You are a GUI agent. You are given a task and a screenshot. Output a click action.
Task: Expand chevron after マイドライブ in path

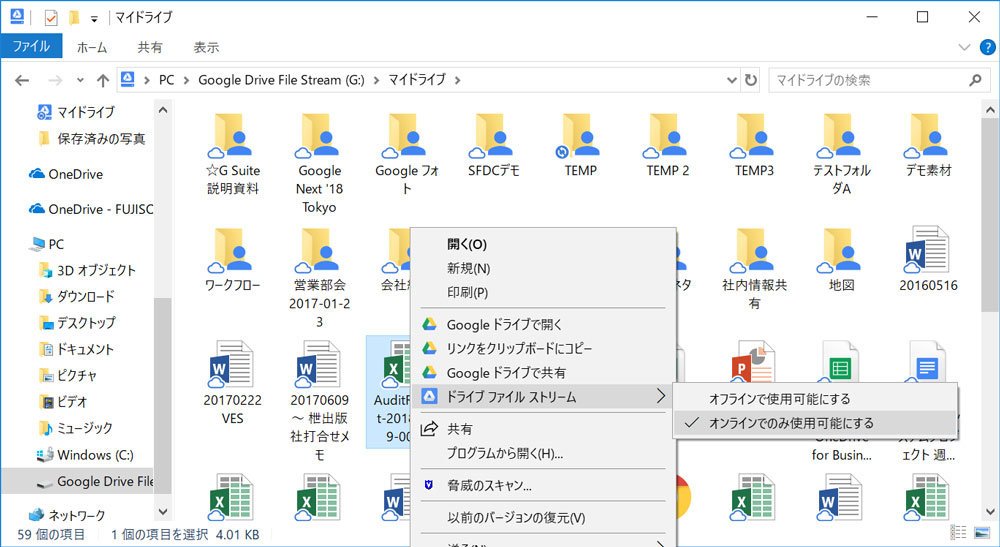[x=457, y=80]
